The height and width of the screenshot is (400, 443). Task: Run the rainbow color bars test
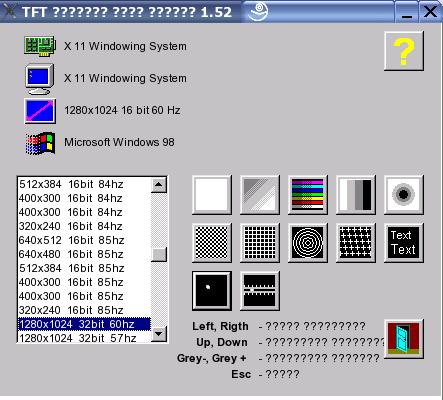[308, 194]
